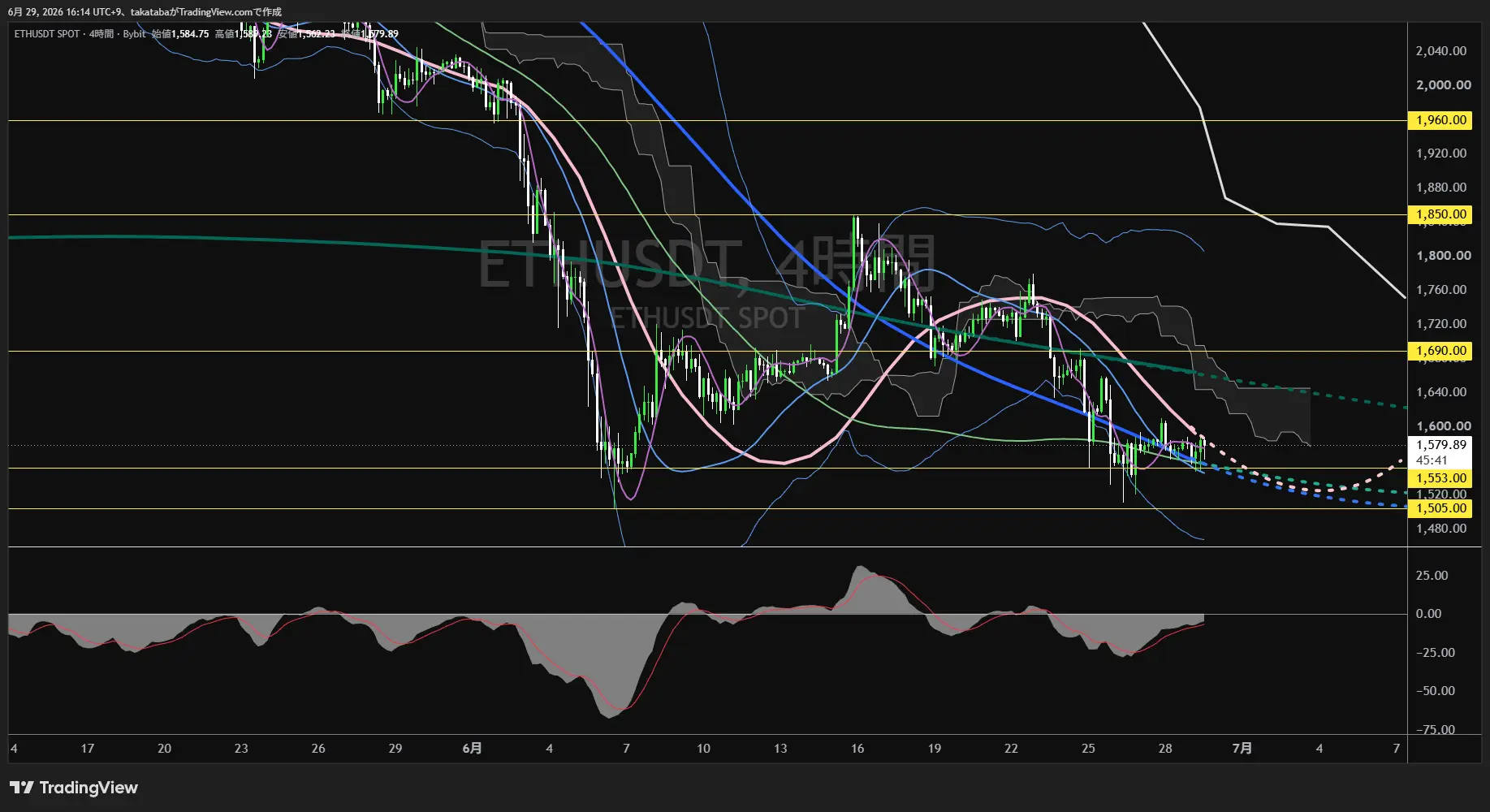Click date 16 on the time axis

pyautogui.click(x=857, y=749)
